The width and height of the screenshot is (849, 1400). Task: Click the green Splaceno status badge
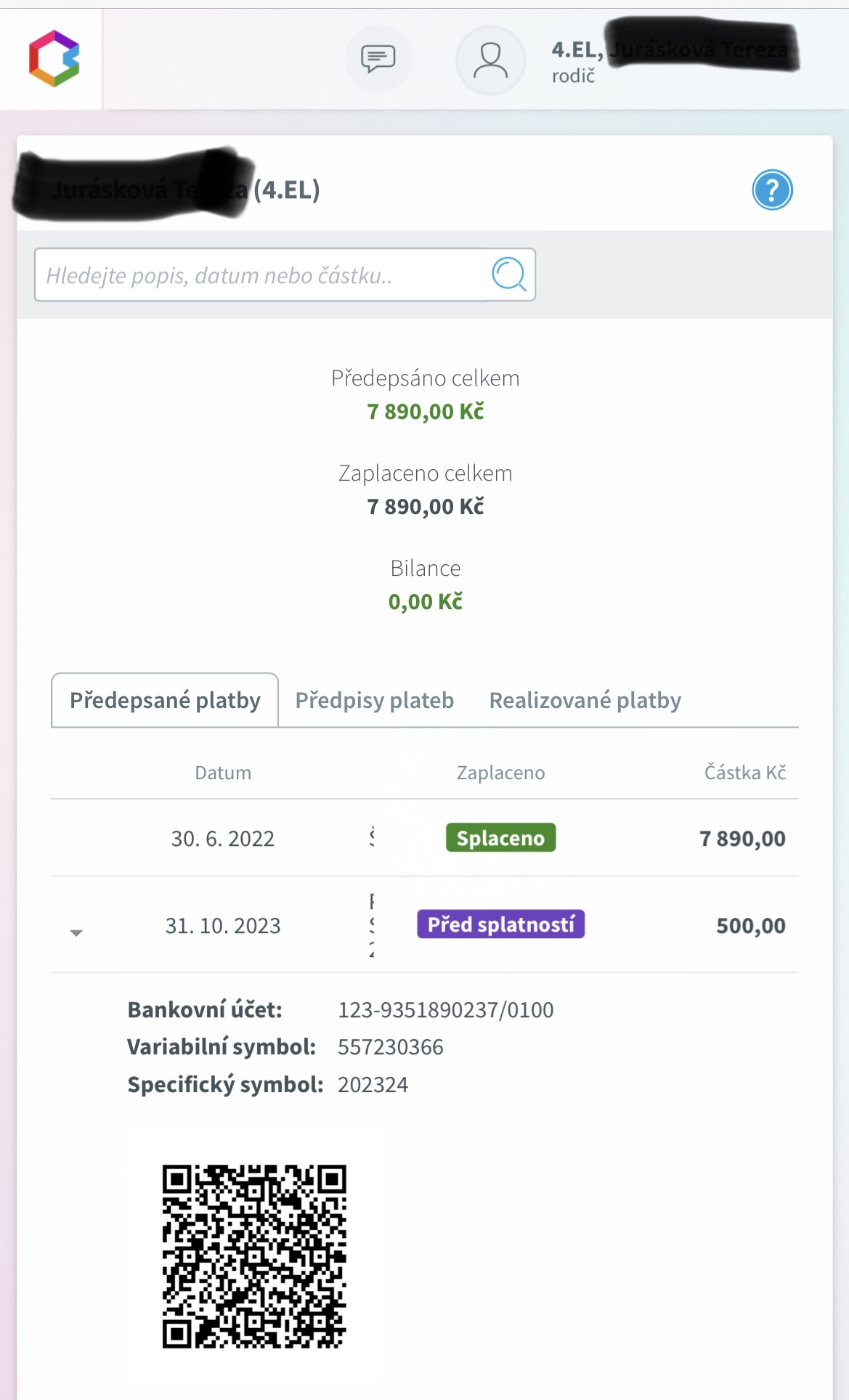tap(500, 838)
